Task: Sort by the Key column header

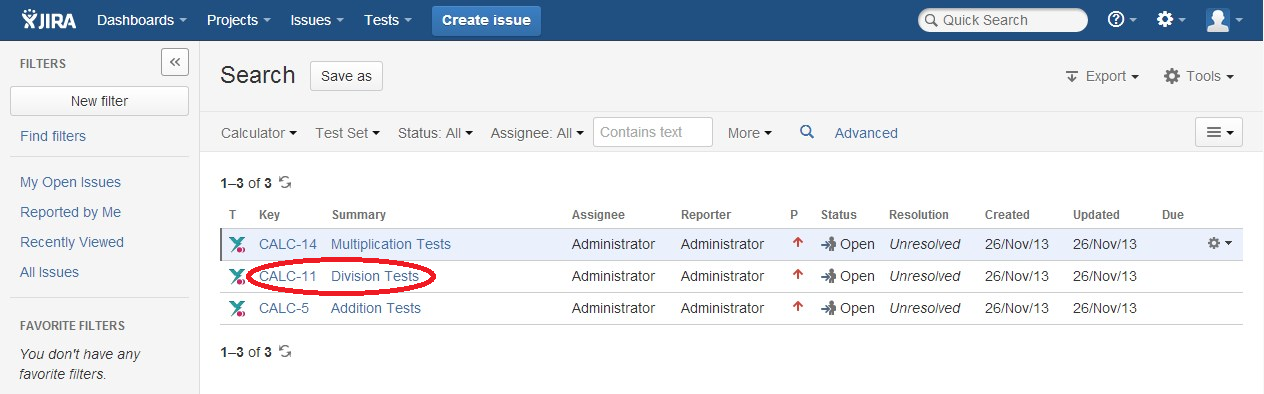Action: [270, 215]
